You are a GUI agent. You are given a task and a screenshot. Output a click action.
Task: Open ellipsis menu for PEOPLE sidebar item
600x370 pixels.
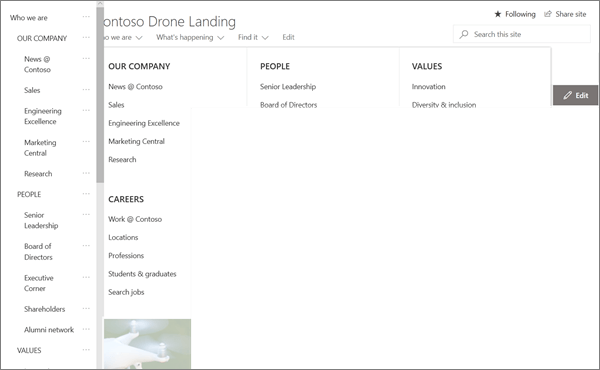point(86,194)
